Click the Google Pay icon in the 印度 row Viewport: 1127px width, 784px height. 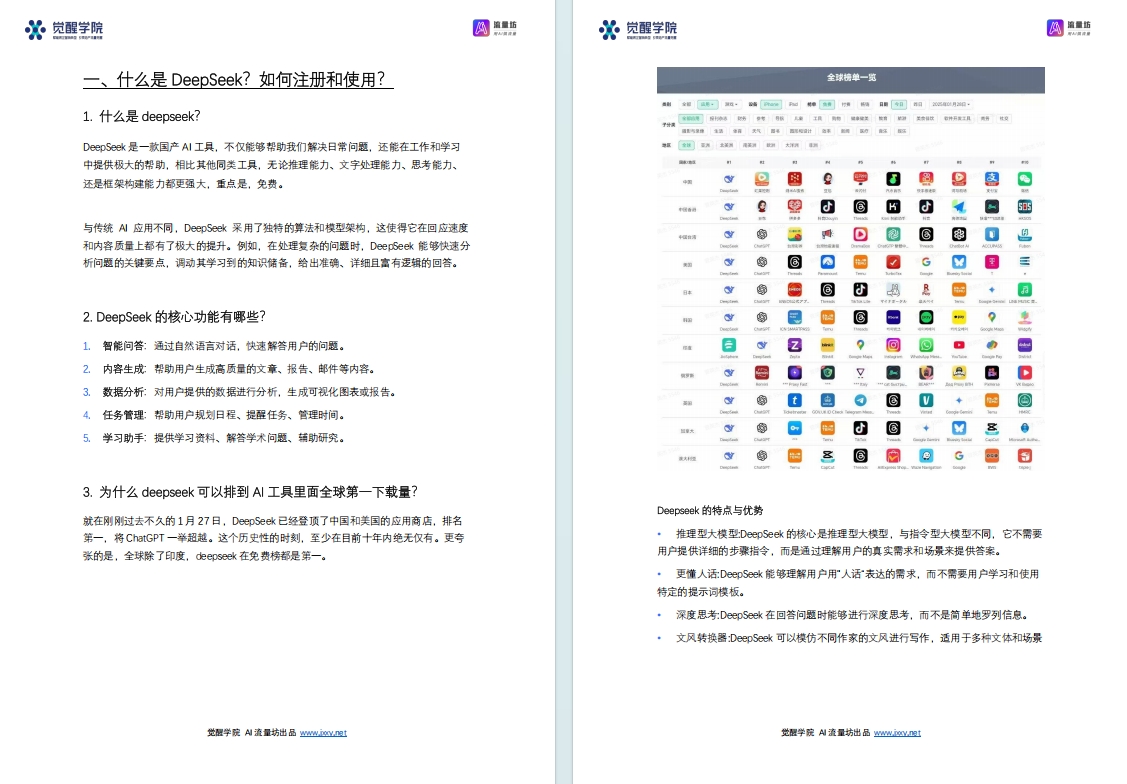point(991,345)
